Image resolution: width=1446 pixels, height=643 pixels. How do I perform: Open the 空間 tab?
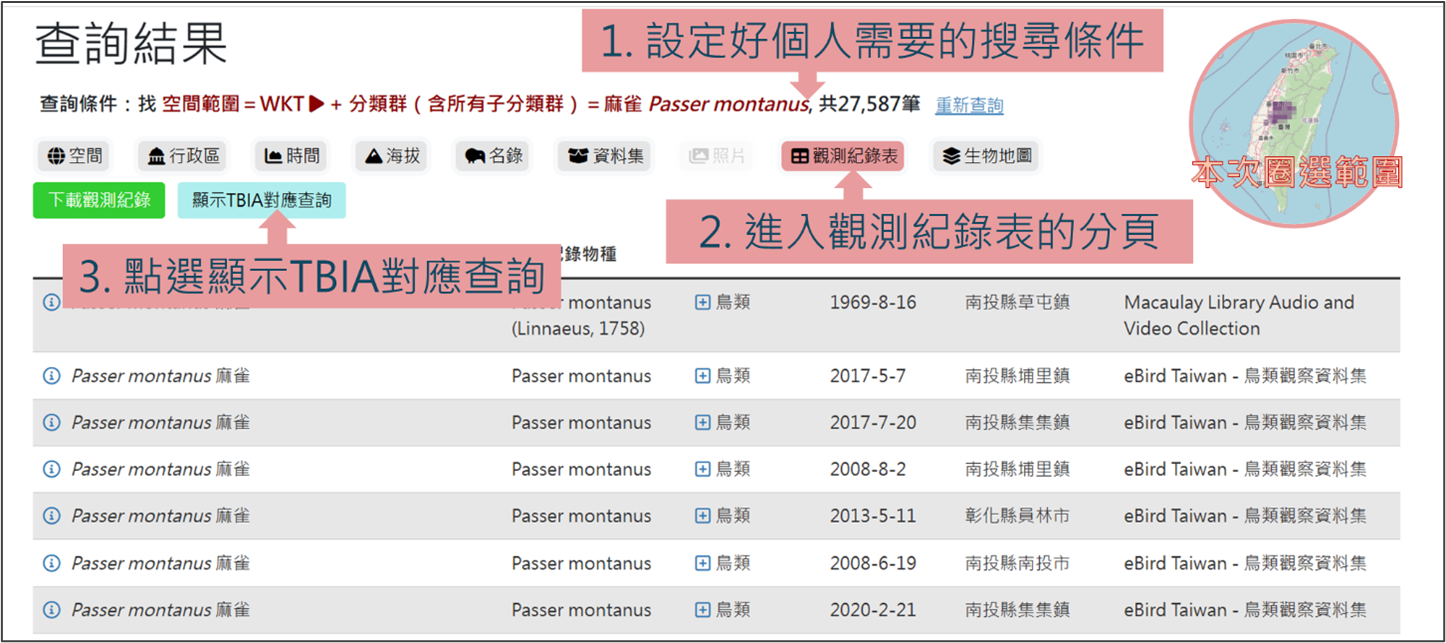[73, 156]
